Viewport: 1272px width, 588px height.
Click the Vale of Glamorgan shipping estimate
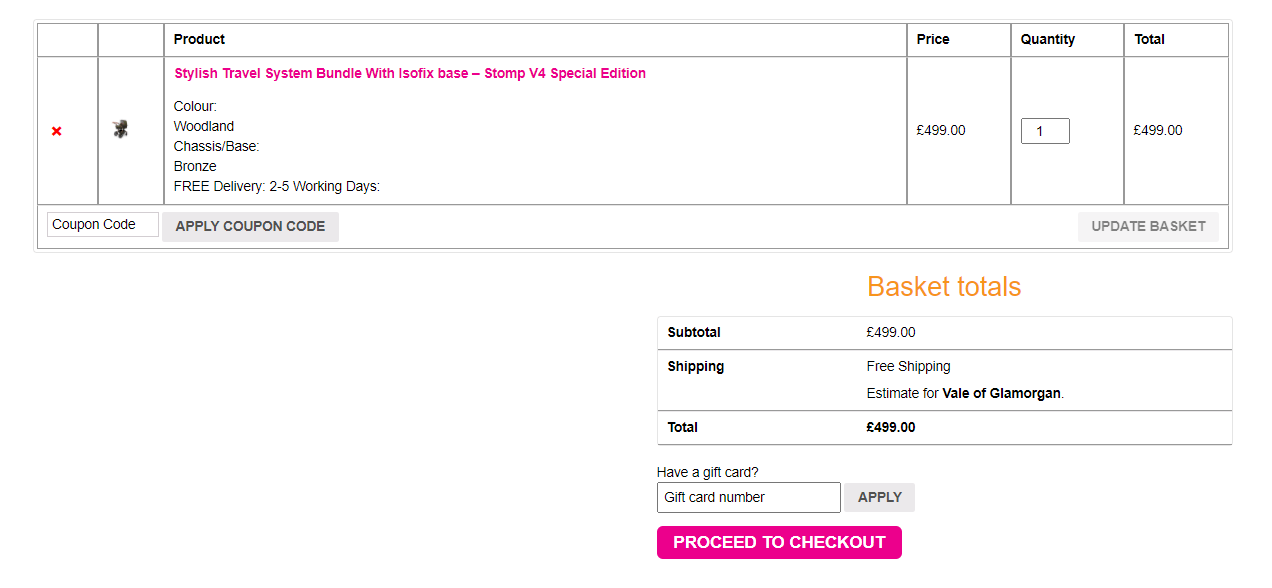pyautogui.click(x=1001, y=393)
